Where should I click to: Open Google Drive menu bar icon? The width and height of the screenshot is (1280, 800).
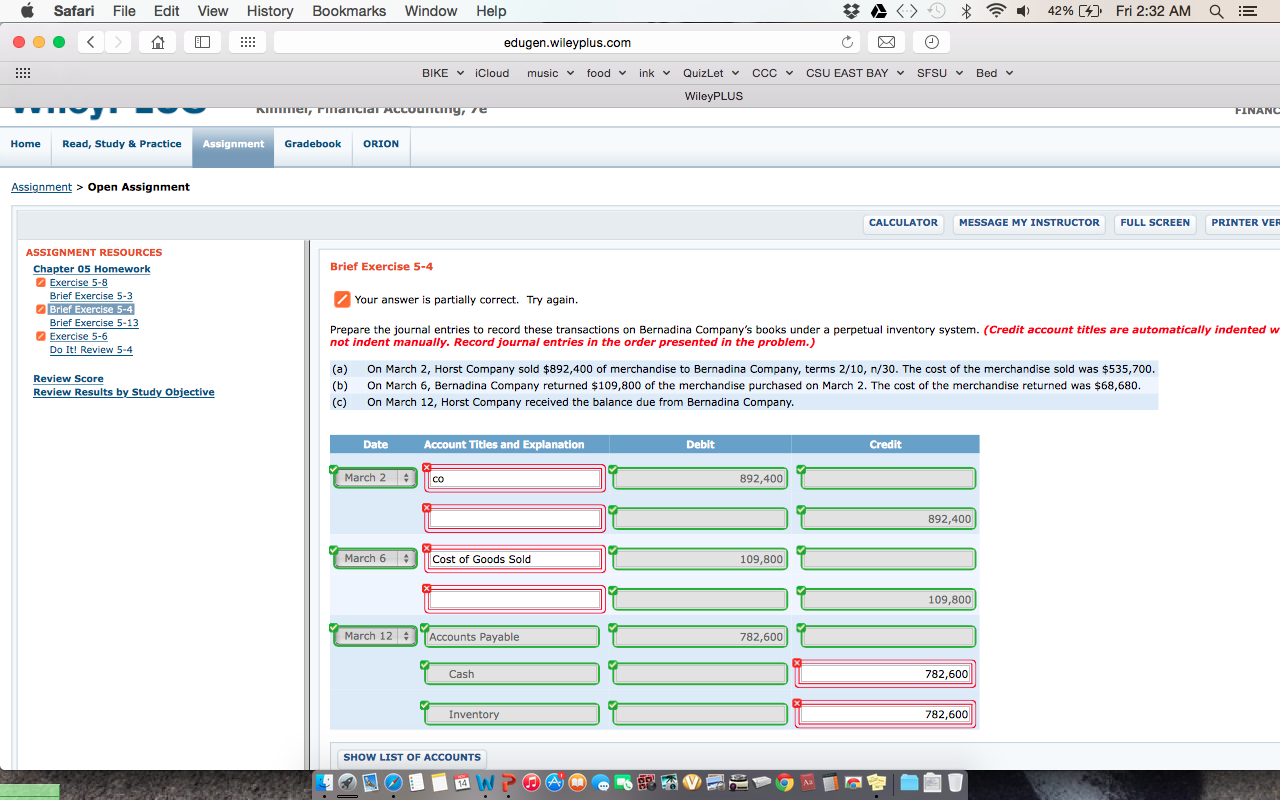[x=878, y=11]
